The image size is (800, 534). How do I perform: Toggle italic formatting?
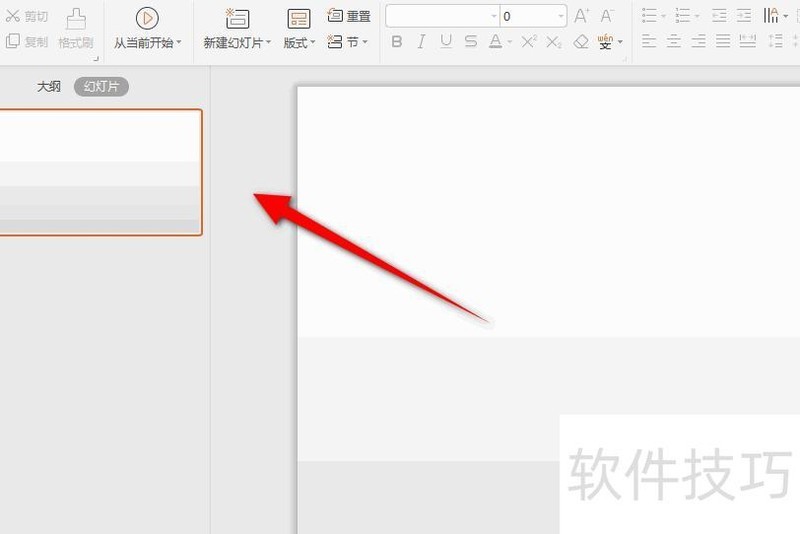click(x=421, y=42)
